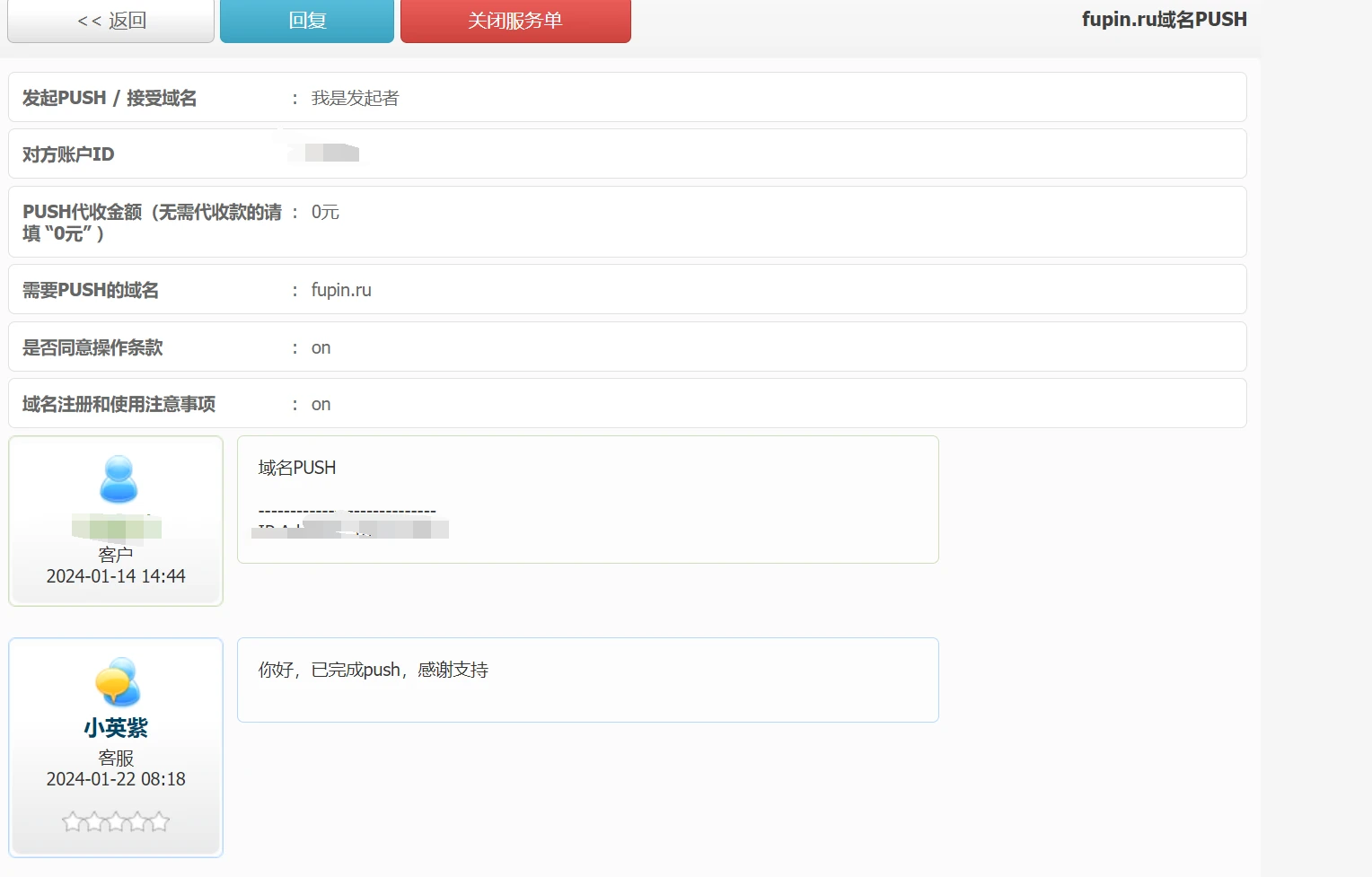Click the red 关闭服务单 button
This screenshot has height=877, width=1372.
514,21
